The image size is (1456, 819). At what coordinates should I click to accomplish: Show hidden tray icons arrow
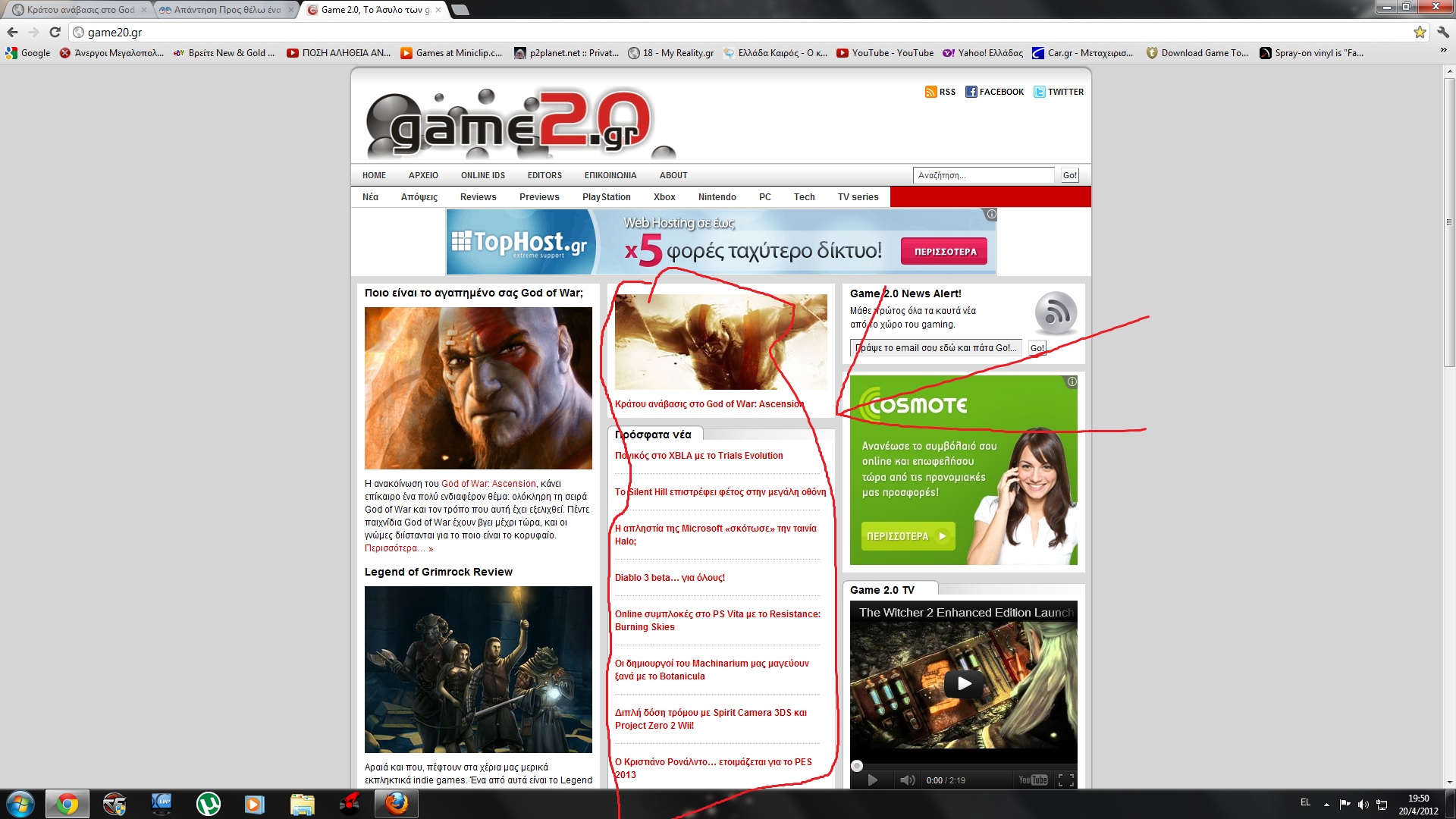1326,805
